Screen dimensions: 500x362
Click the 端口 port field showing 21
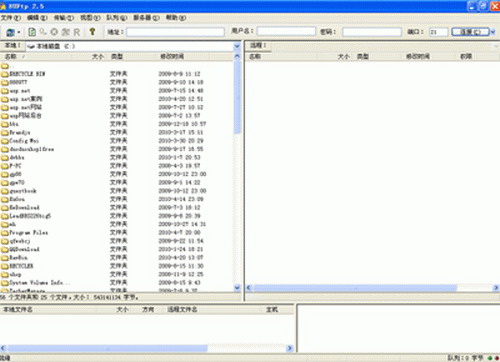click(x=438, y=32)
